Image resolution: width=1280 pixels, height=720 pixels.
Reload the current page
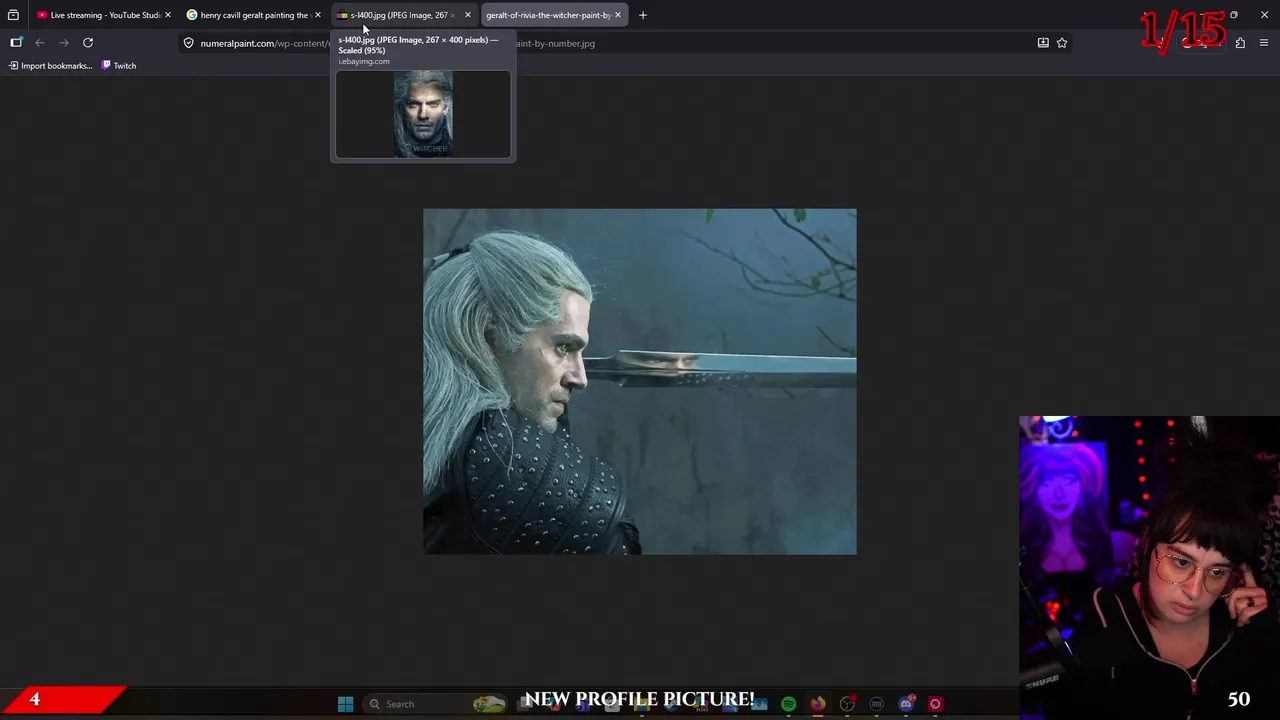pos(88,42)
